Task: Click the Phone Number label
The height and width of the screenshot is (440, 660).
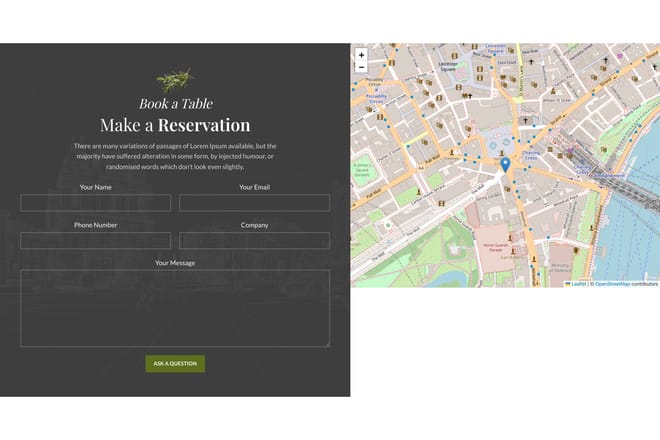Action: pos(96,225)
